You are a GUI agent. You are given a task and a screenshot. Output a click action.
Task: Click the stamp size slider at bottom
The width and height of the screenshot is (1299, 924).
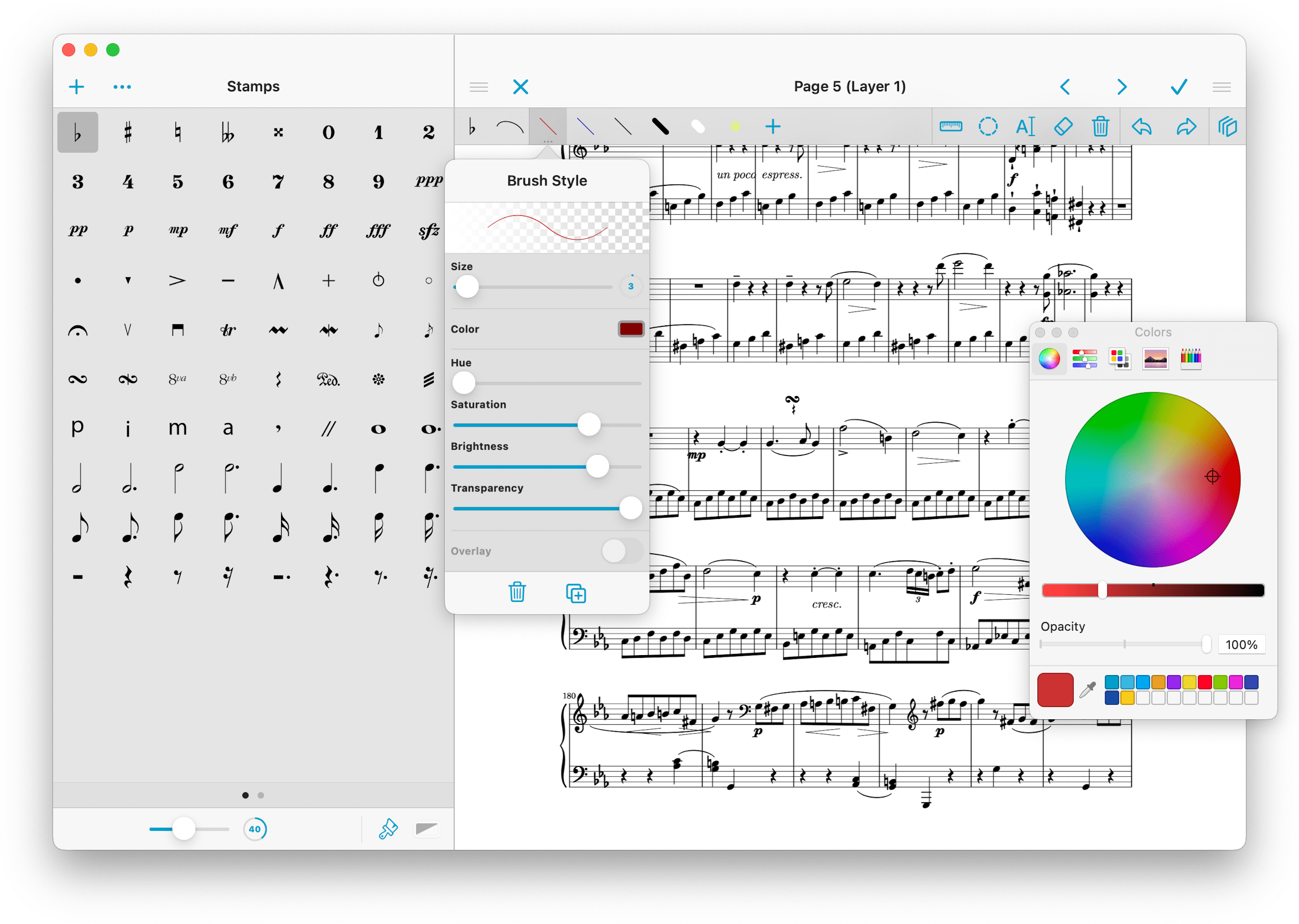[189, 829]
